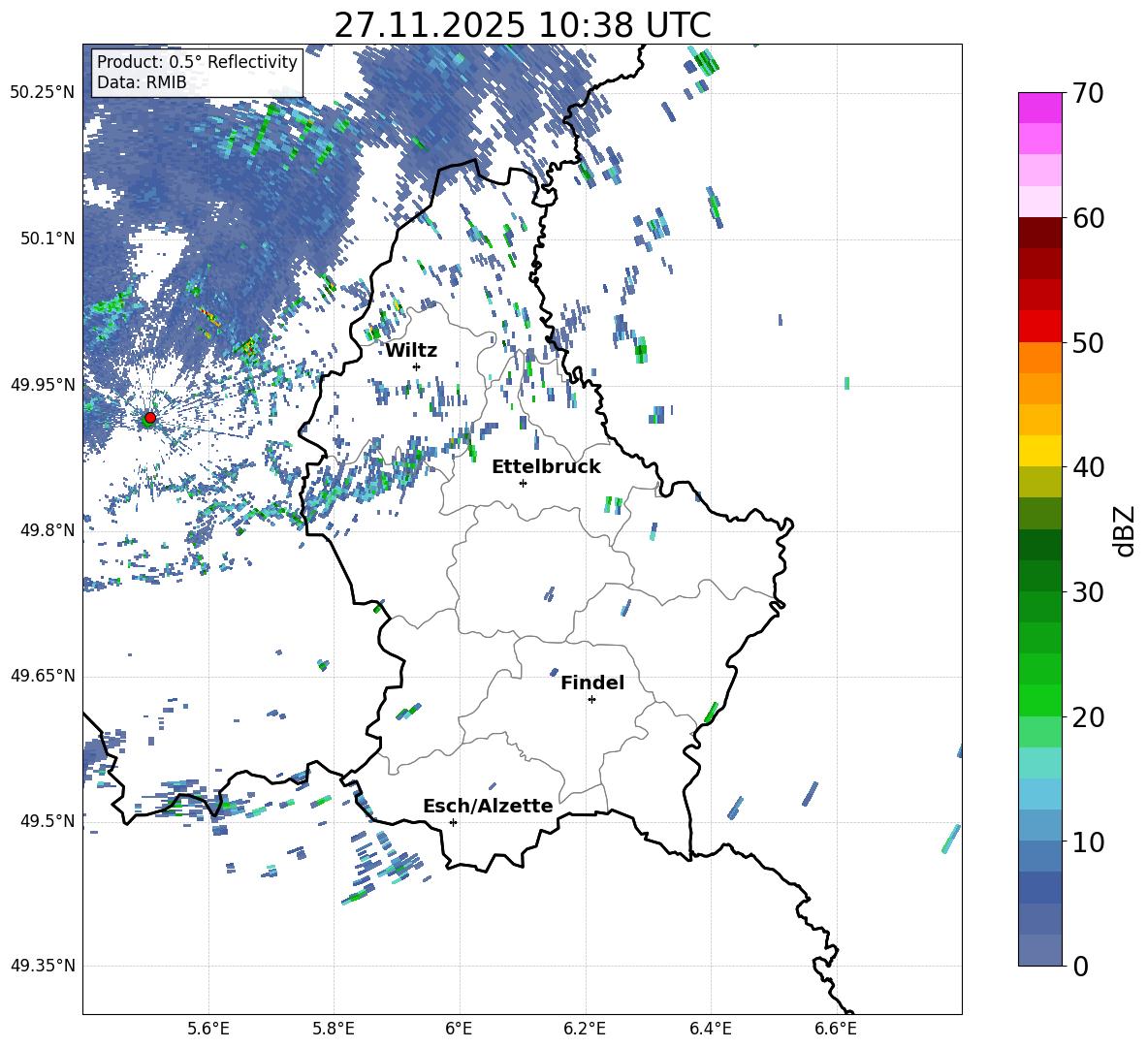This screenshot has width=1148, height=1048.
Task: Click the colorbar '30' tick label
Action: pyautogui.click(x=1088, y=592)
